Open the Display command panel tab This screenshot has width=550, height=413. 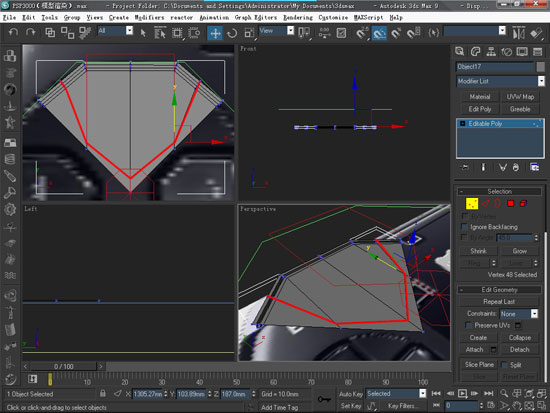point(522,52)
